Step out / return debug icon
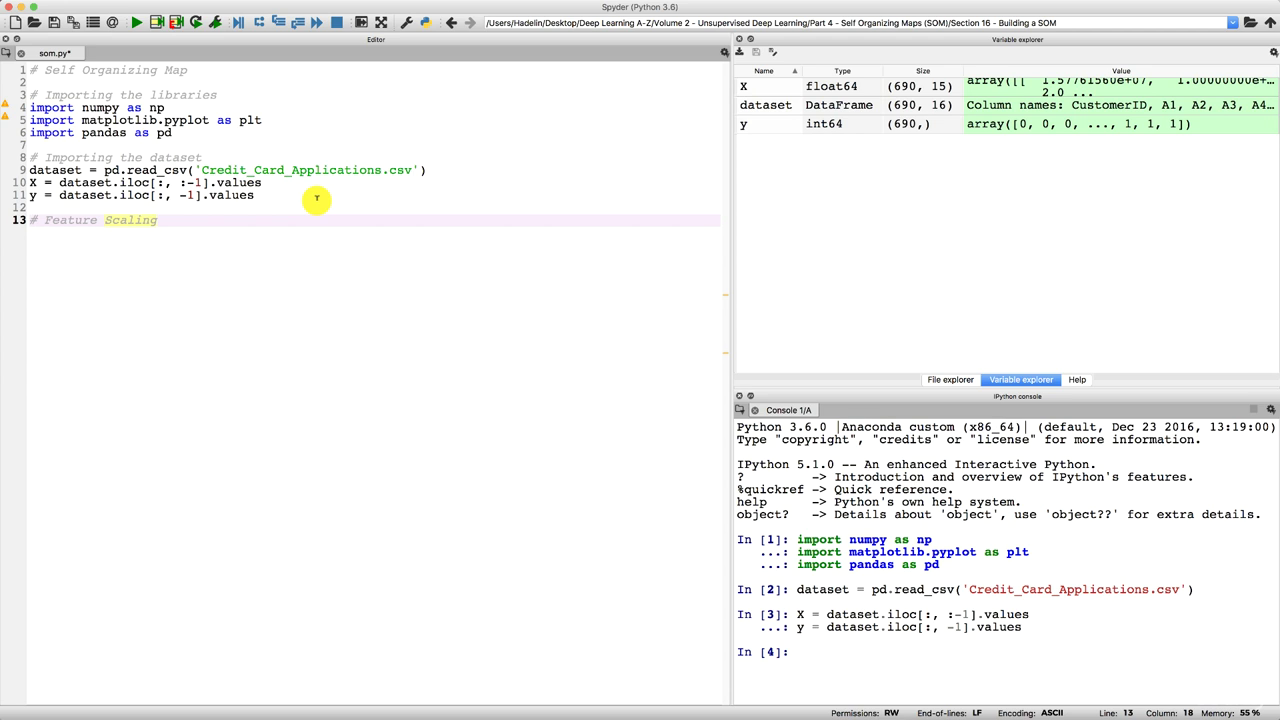This screenshot has width=1280, height=720. coord(298,22)
